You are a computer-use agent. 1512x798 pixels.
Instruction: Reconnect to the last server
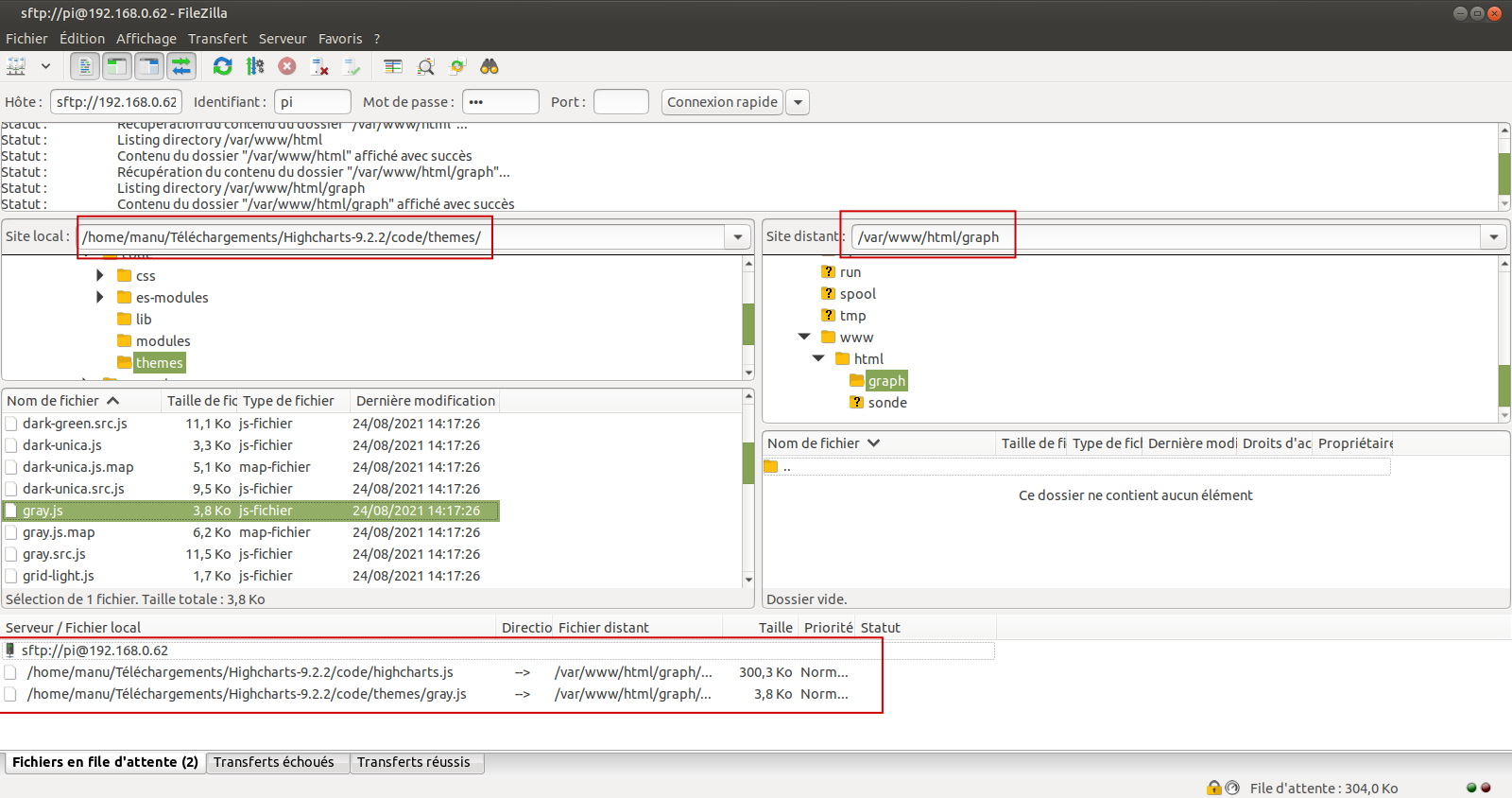click(352, 66)
